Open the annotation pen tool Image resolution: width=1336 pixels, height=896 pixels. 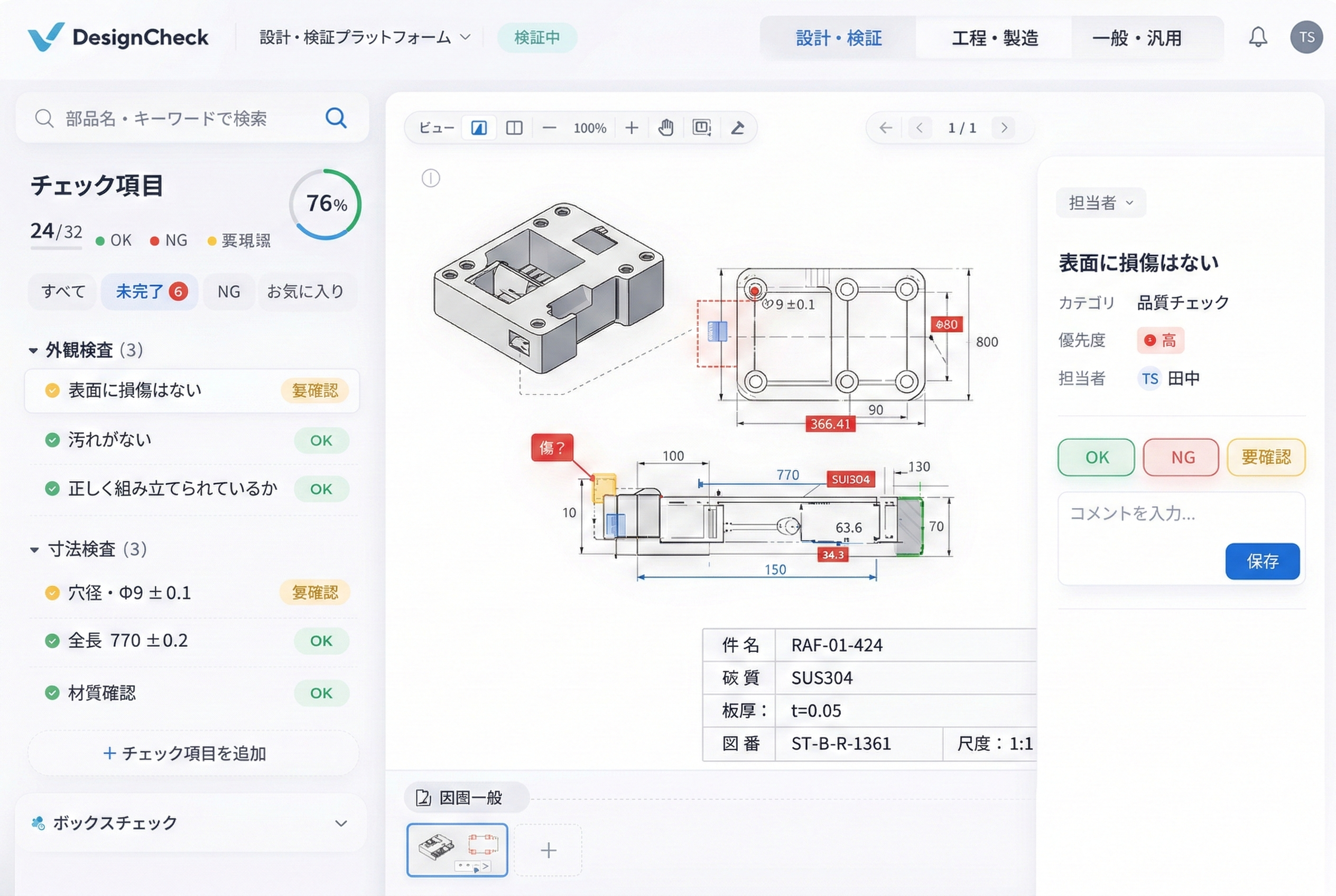pyautogui.click(x=738, y=127)
